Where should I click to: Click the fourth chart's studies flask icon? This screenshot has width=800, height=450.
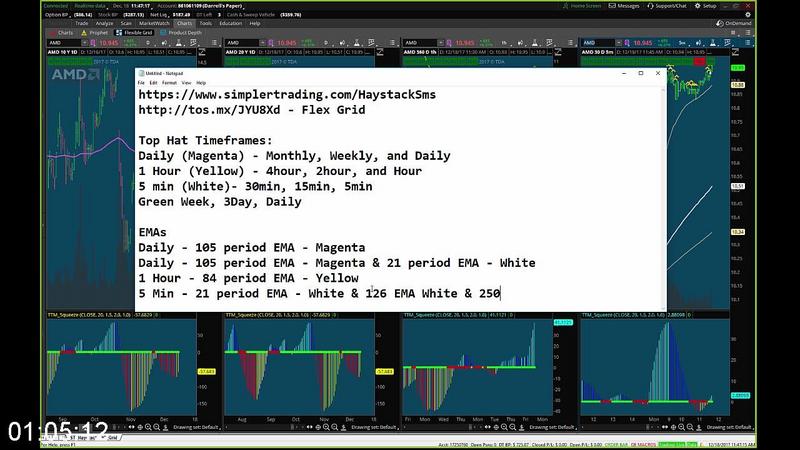coord(713,43)
